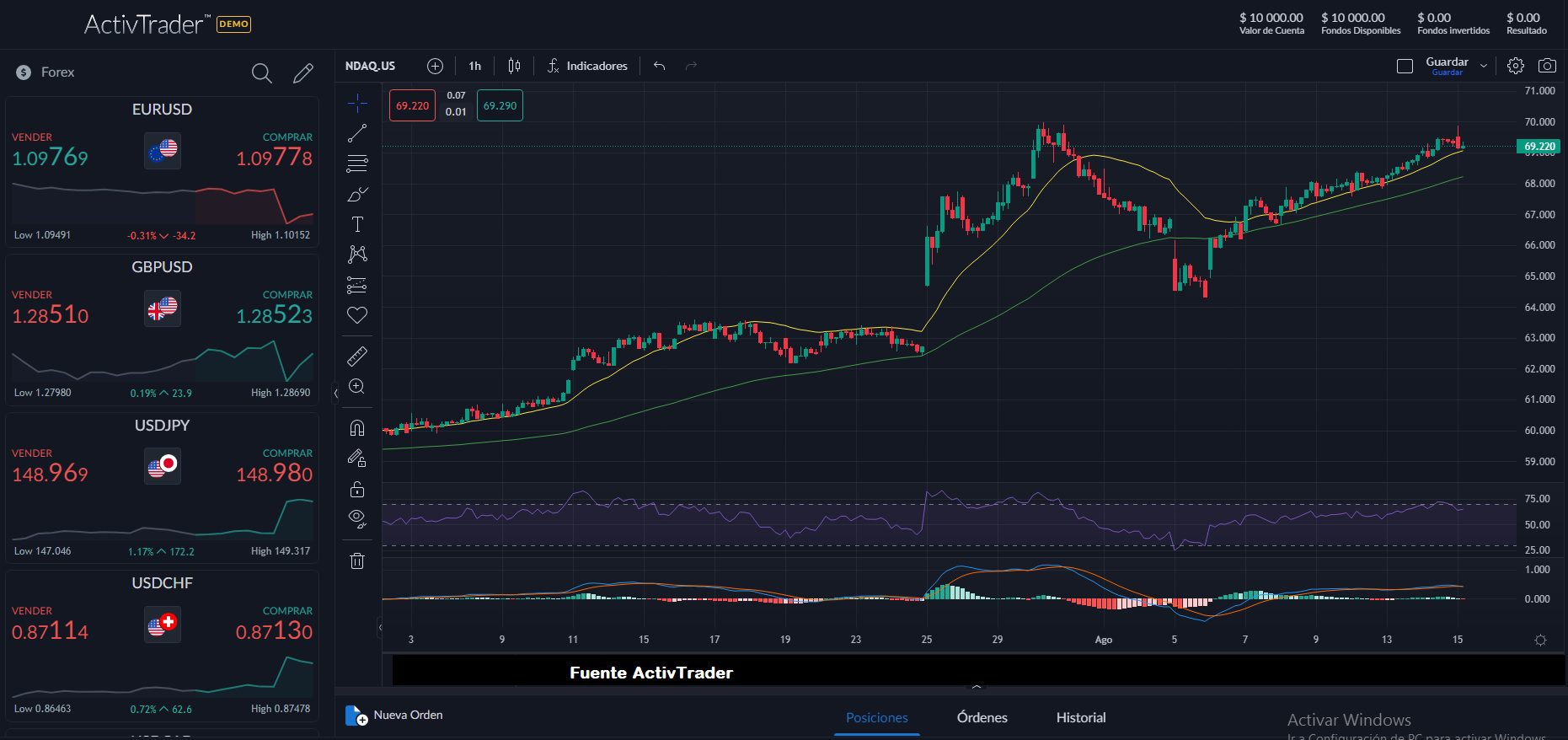Click the NDAQ.US symbol search field
The image size is (1568, 740).
pyautogui.click(x=371, y=66)
